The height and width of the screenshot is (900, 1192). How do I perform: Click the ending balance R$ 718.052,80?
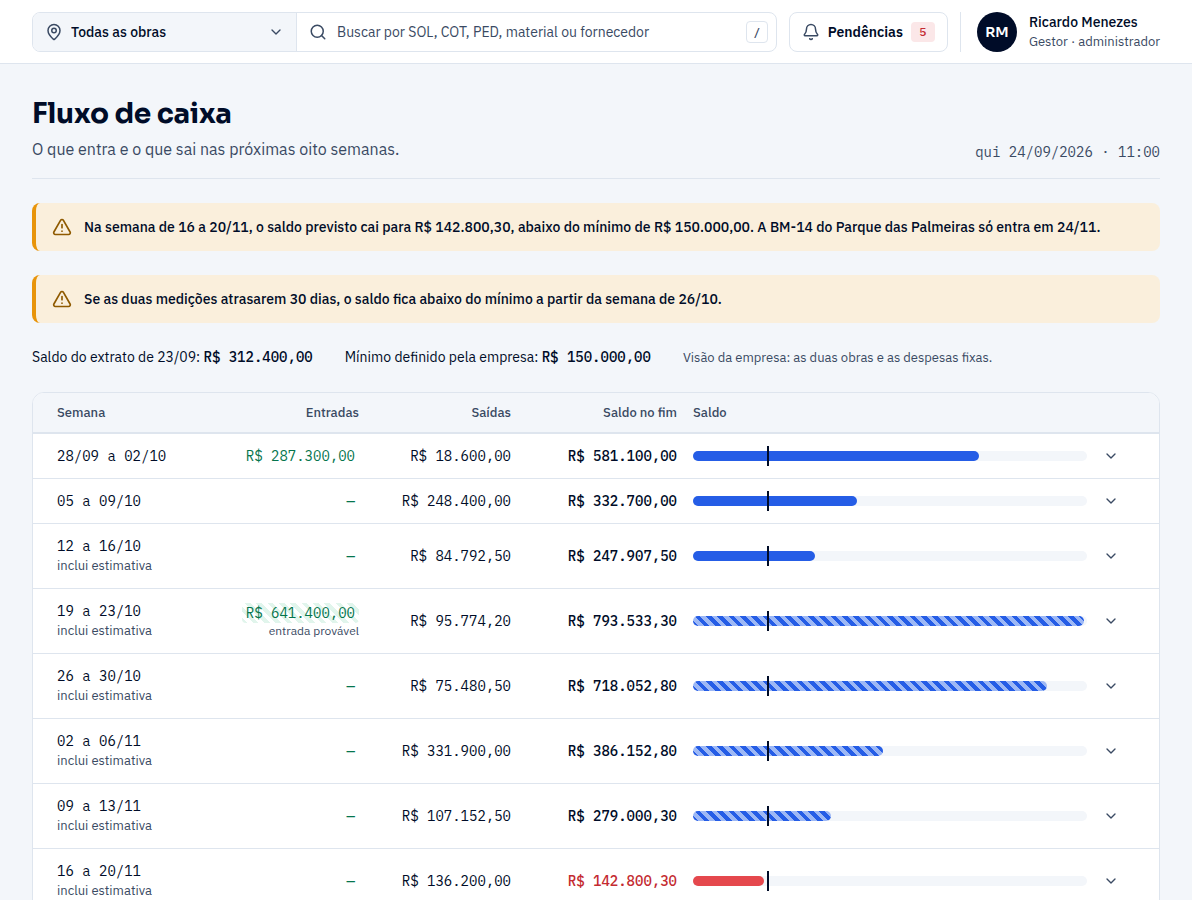622,686
